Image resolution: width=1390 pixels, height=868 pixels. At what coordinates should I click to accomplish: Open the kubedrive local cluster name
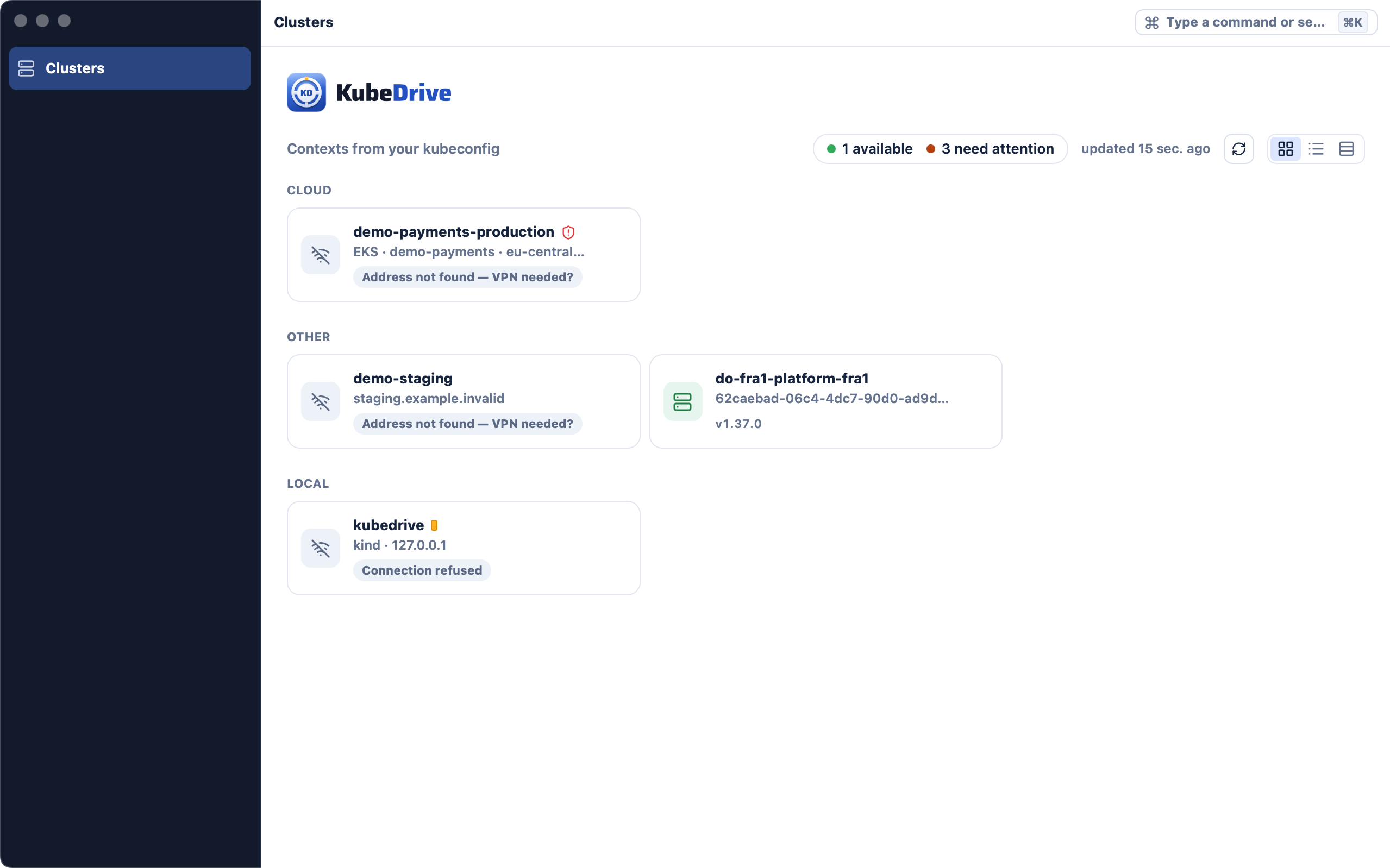pos(389,525)
